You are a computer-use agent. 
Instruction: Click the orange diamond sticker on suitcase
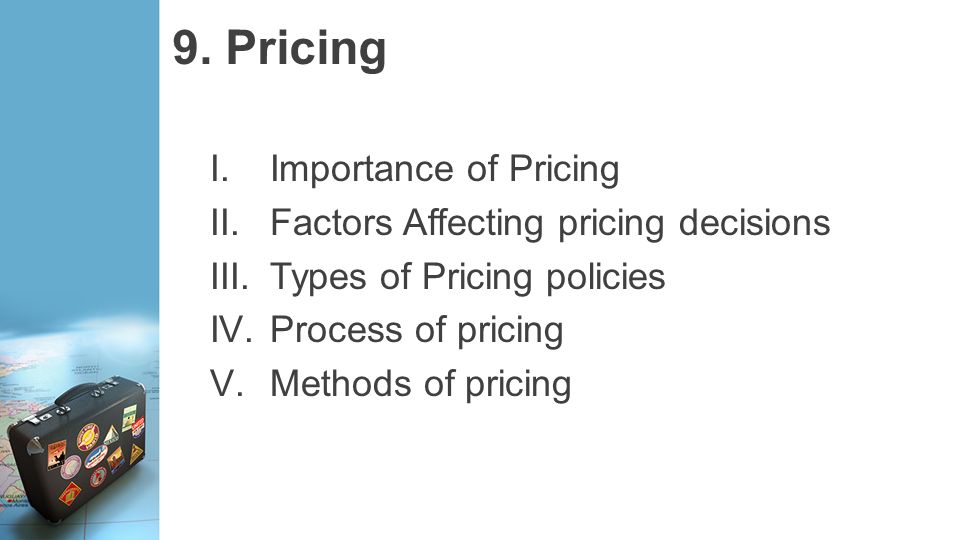click(x=70, y=493)
